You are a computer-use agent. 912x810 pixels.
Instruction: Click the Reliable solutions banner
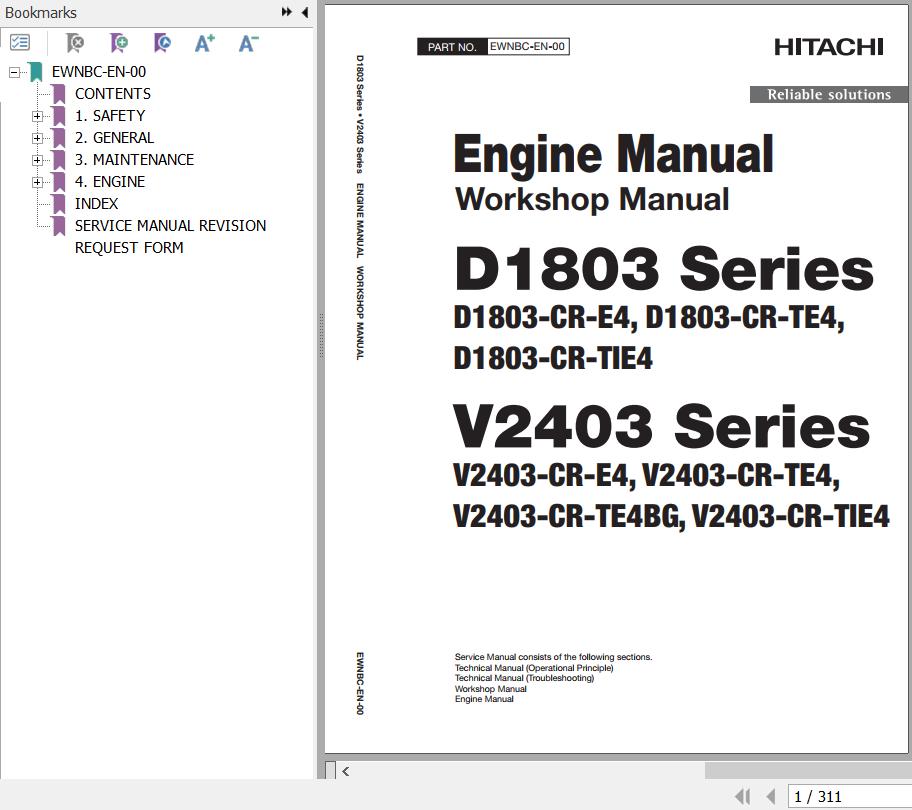(x=829, y=94)
